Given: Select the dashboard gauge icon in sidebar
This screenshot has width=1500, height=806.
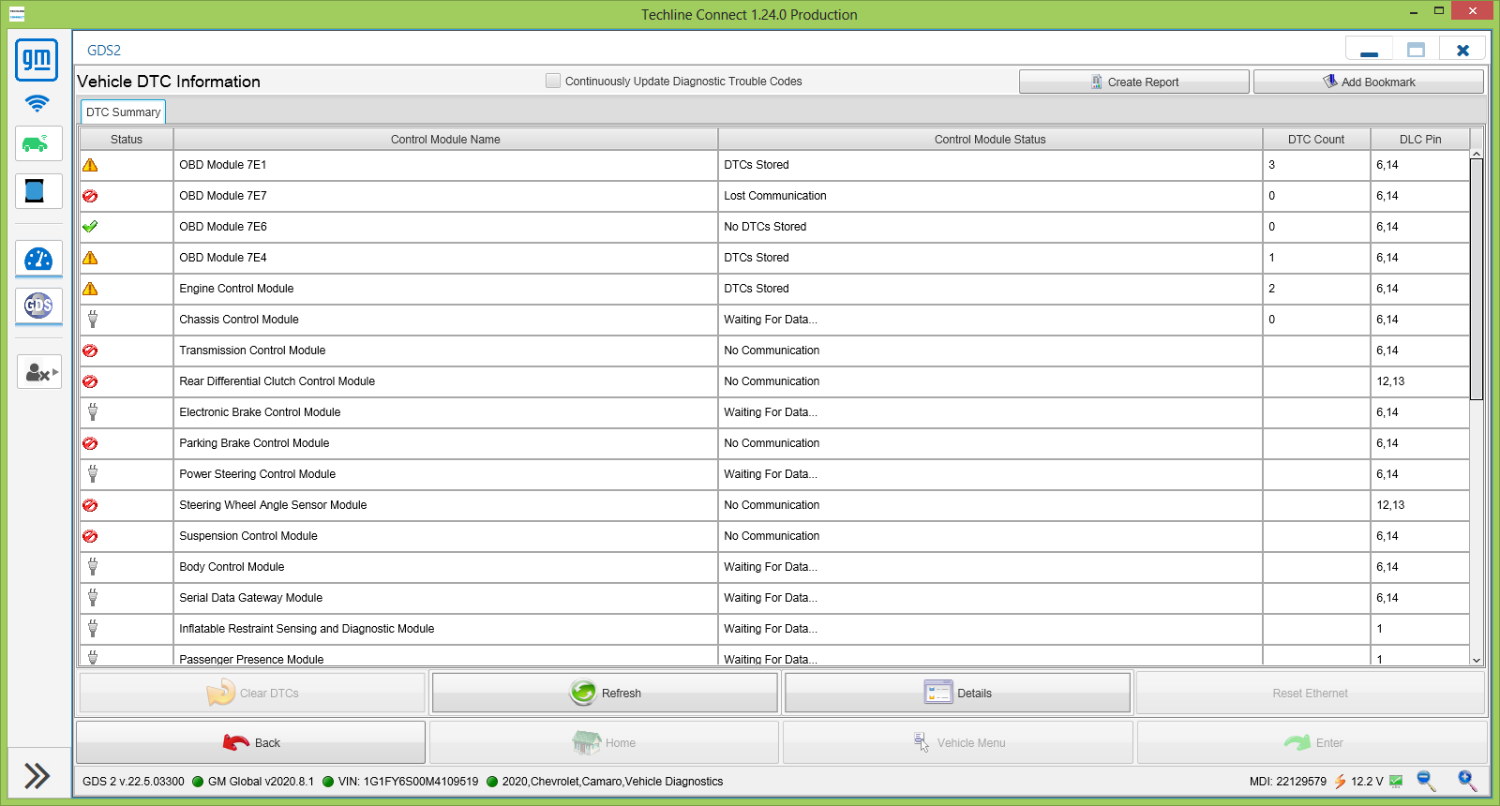Looking at the screenshot, I should point(39,259).
